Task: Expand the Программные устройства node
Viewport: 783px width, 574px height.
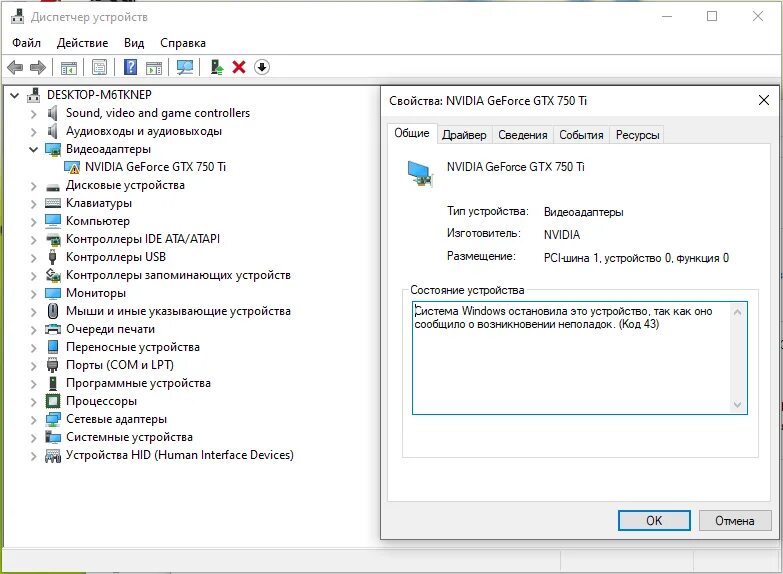Action: (33, 384)
